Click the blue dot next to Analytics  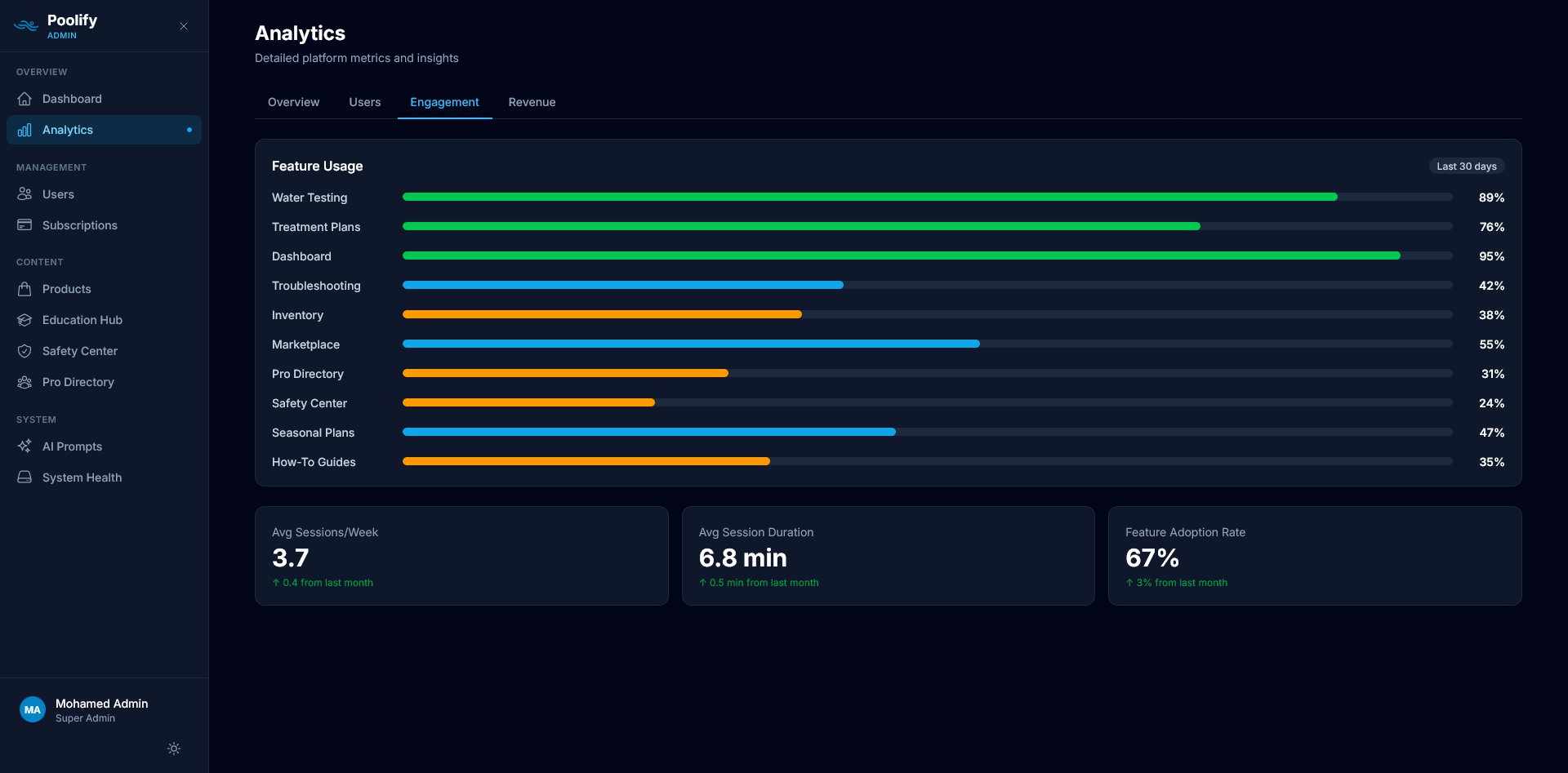click(189, 129)
